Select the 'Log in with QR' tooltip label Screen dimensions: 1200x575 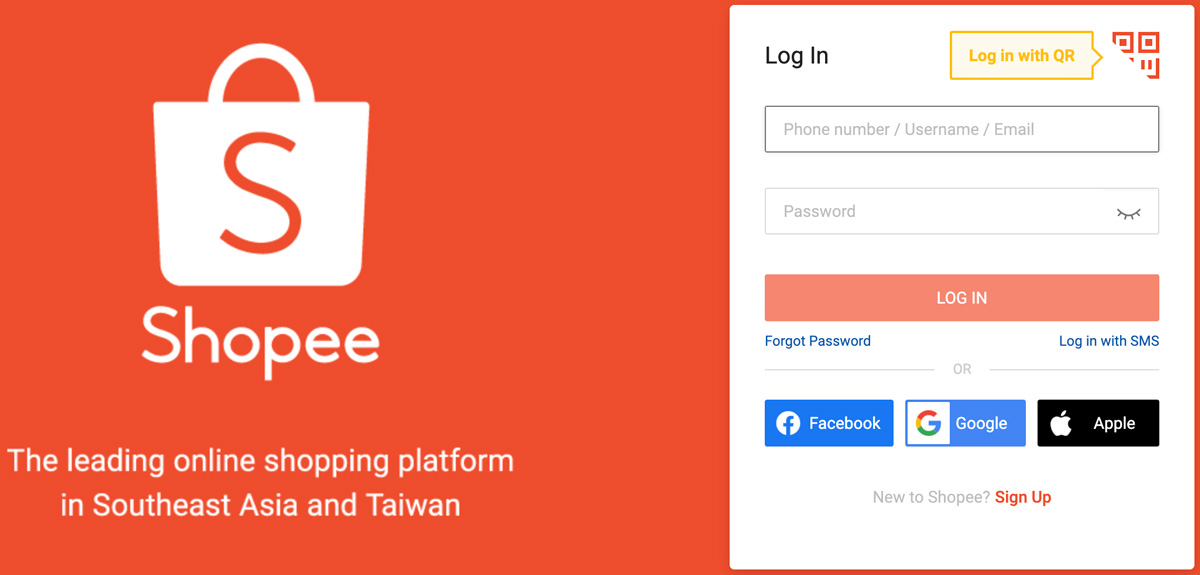[x=1021, y=56]
